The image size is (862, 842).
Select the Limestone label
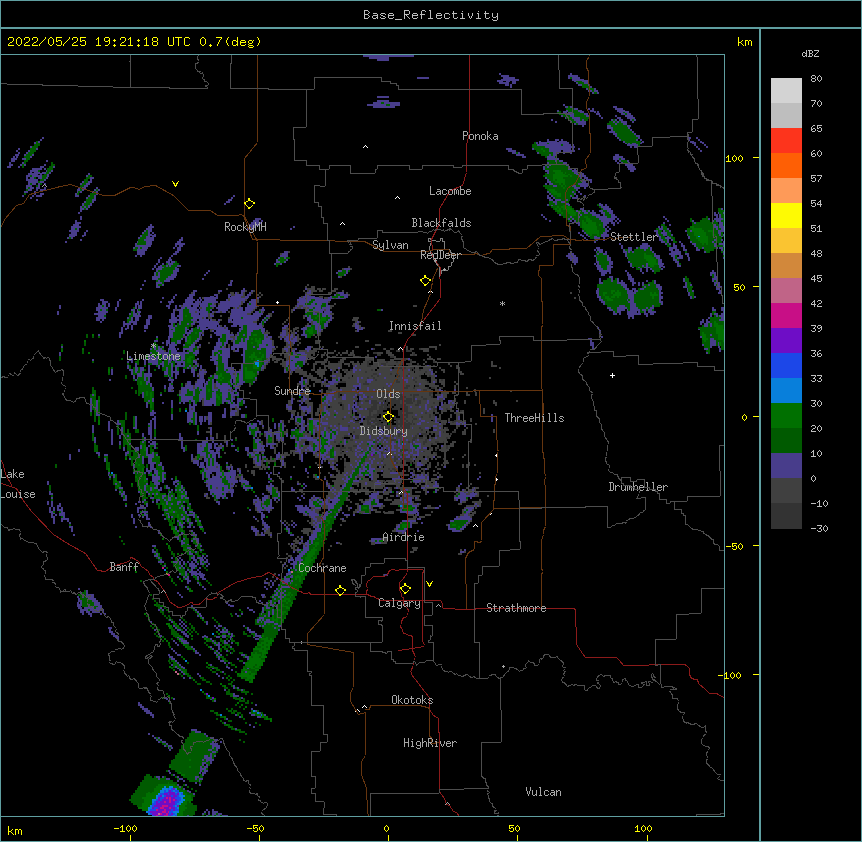(x=153, y=356)
